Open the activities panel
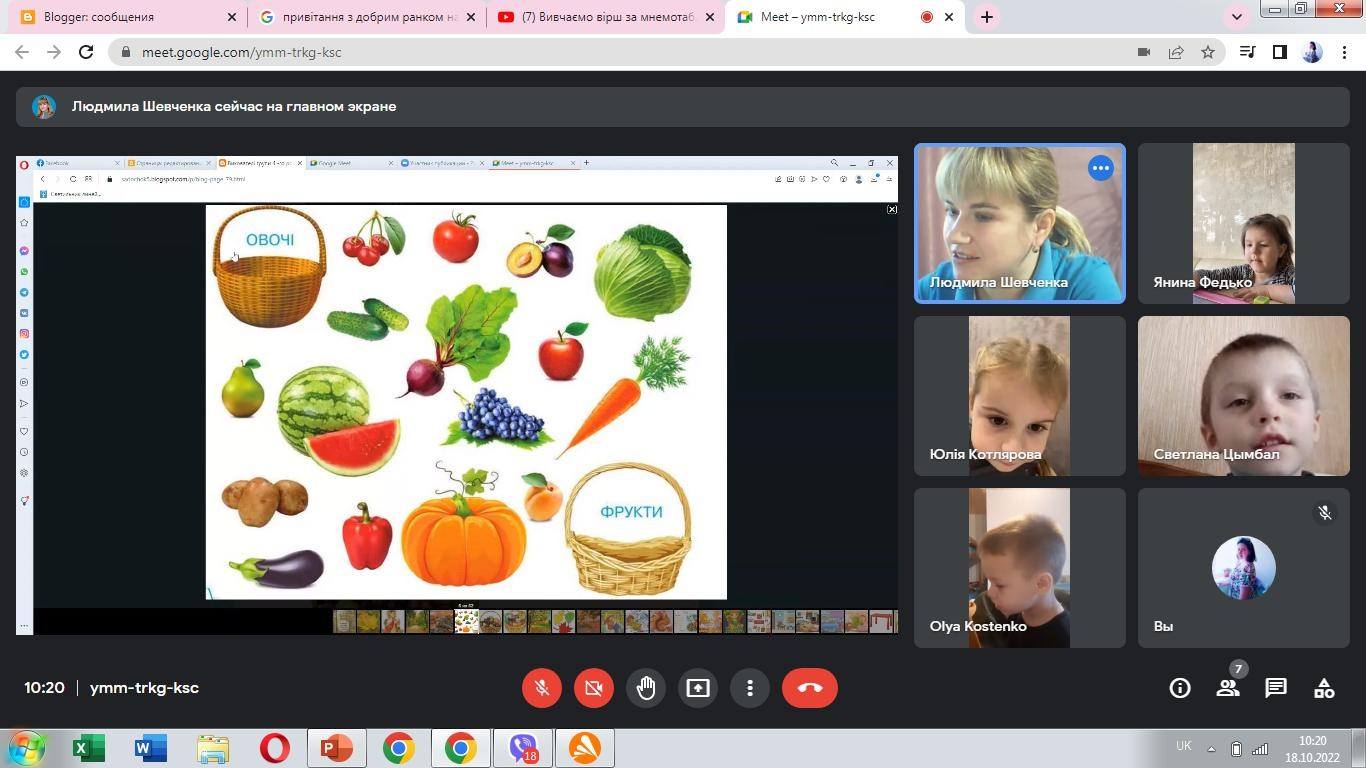The image size is (1366, 768). [x=1324, y=688]
